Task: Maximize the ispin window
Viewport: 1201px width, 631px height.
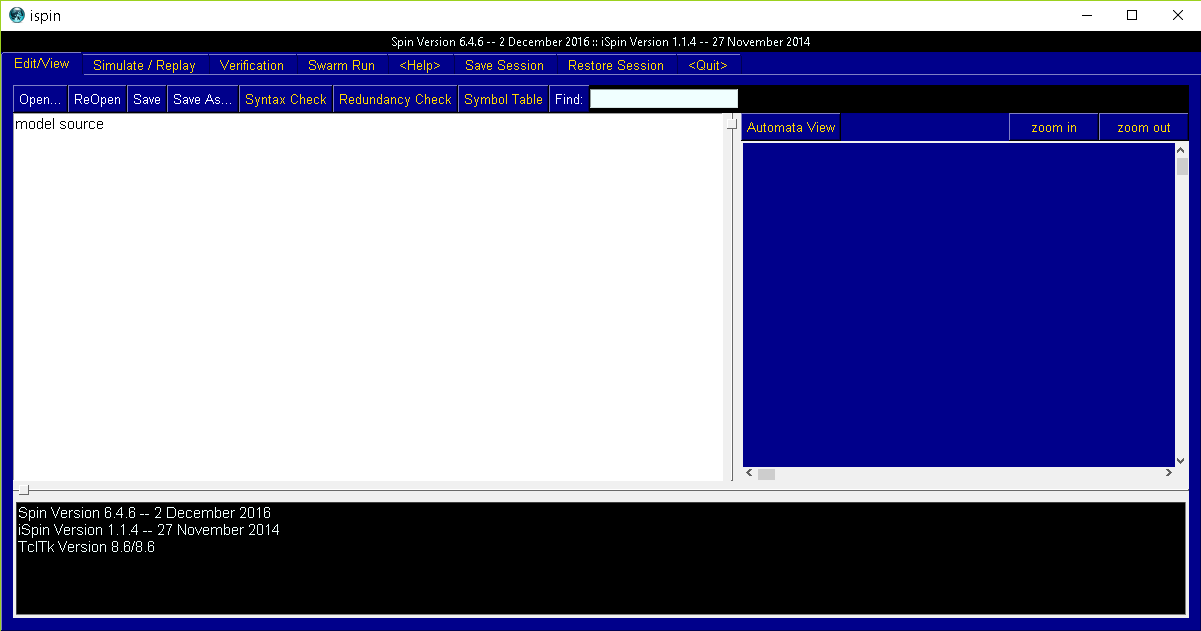Action: click(1132, 15)
